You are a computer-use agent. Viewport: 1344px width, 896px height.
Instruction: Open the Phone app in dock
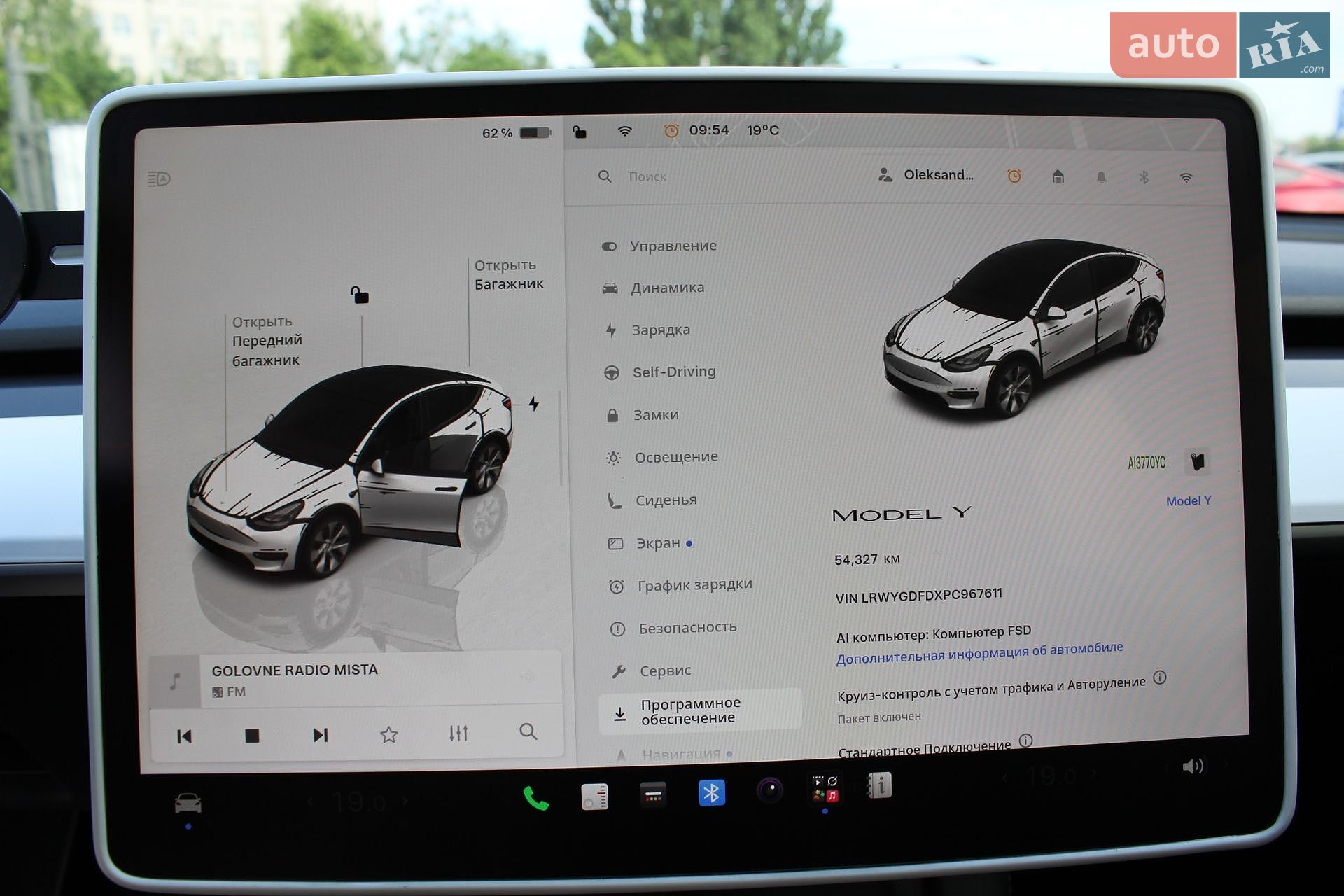[535, 797]
